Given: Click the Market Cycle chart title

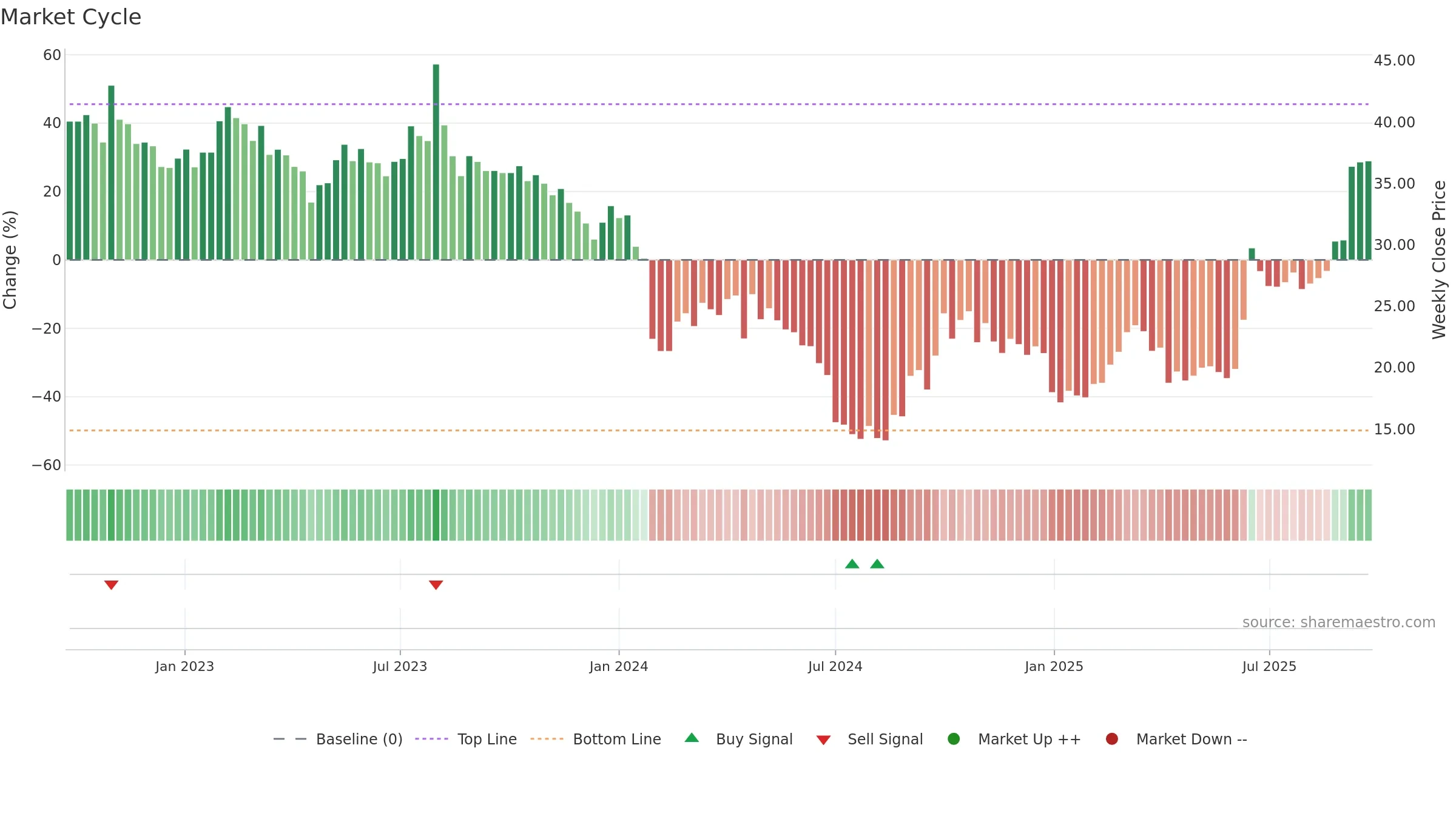Looking at the screenshot, I should (71, 17).
